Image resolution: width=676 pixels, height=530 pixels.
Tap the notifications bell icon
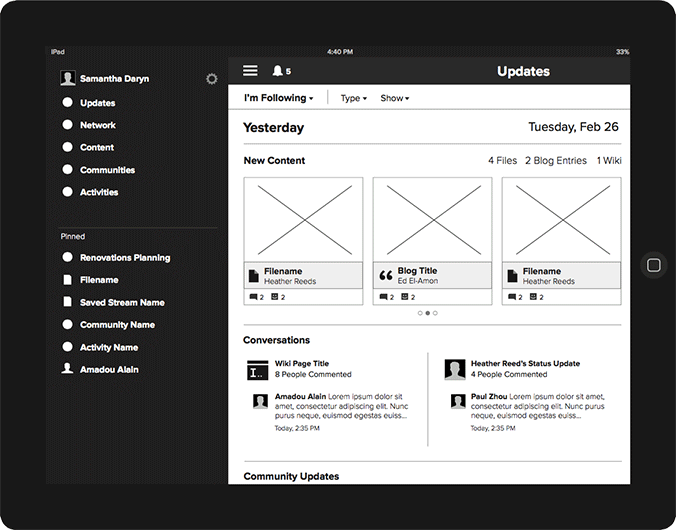[x=277, y=71]
